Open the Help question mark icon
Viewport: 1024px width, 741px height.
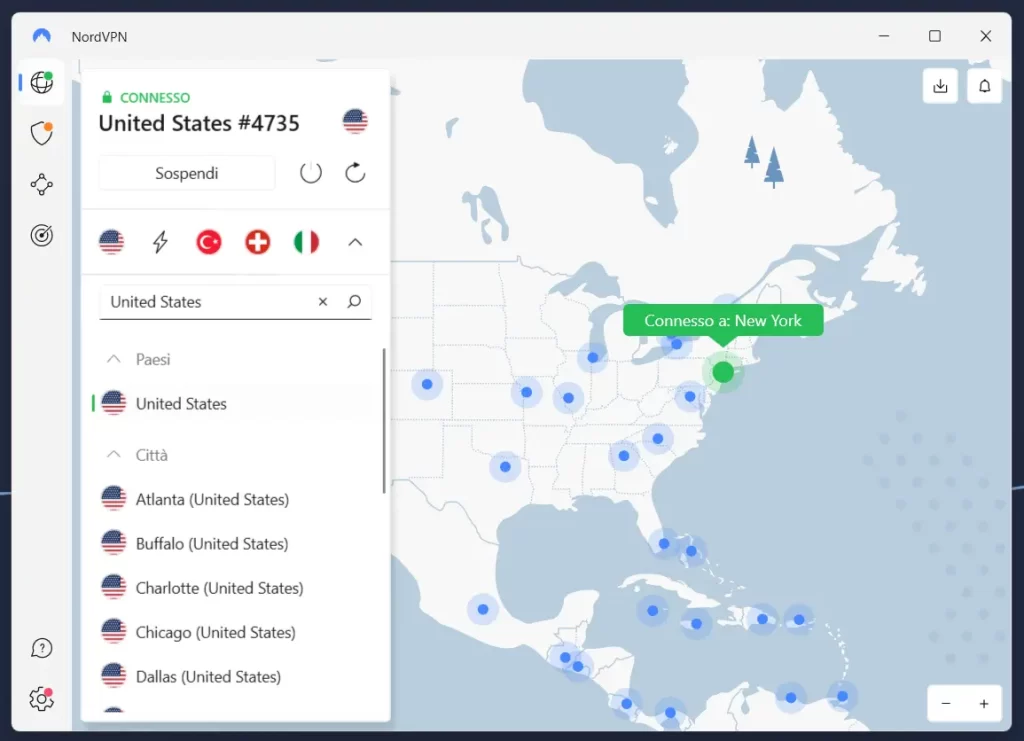pyautogui.click(x=42, y=648)
